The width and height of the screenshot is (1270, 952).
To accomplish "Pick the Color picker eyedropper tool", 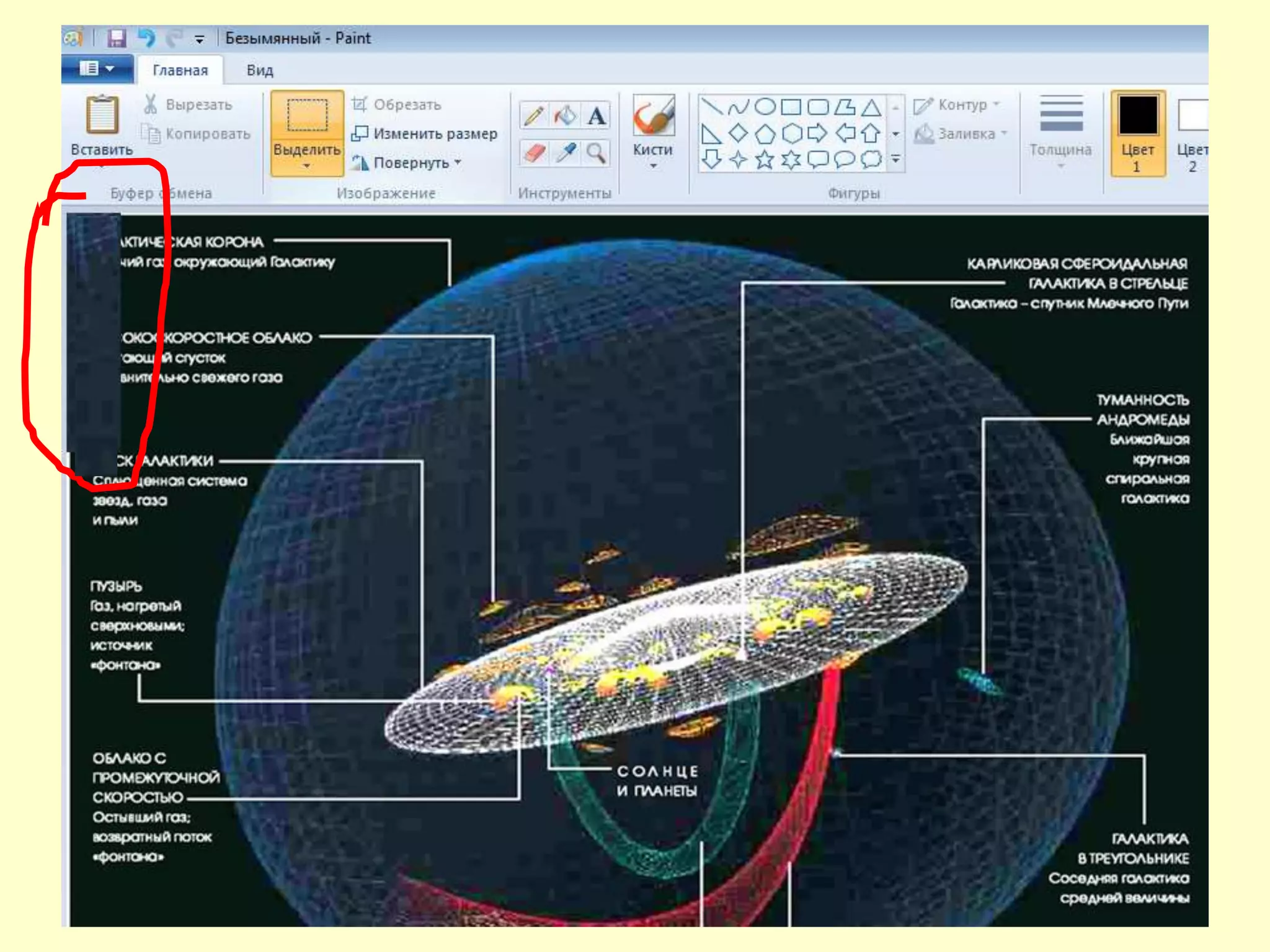I will pyautogui.click(x=565, y=152).
